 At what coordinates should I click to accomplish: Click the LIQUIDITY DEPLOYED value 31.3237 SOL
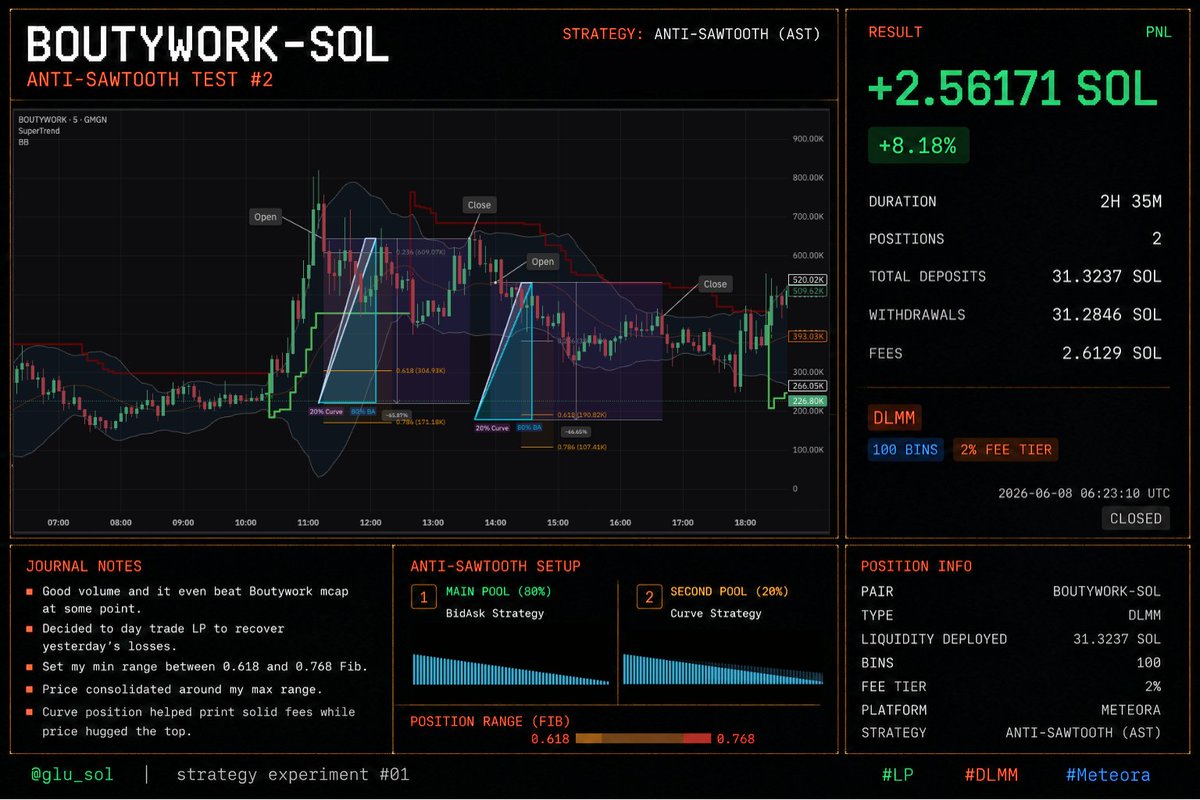[x=1117, y=638]
